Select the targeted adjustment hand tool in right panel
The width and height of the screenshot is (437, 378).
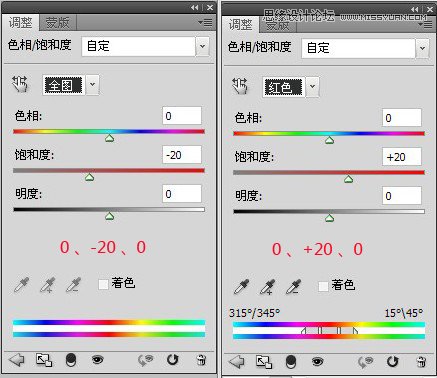point(240,86)
